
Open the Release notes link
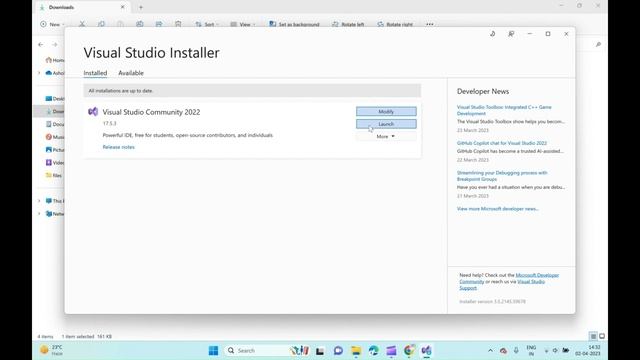point(118,147)
